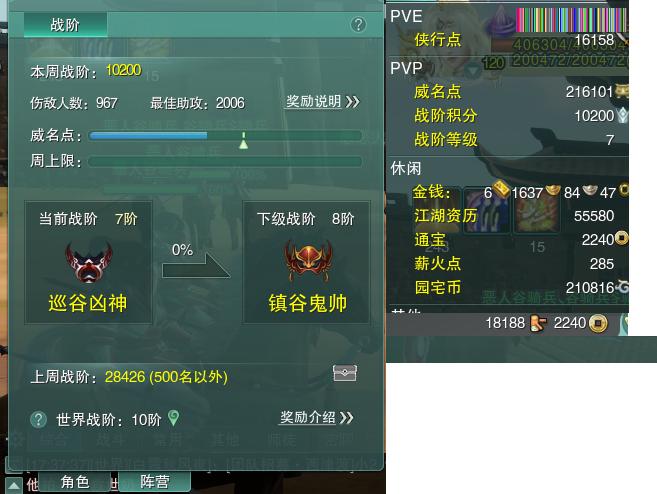
Task: Open the 奖励介绍 reward introduction link
Action: pos(316,417)
